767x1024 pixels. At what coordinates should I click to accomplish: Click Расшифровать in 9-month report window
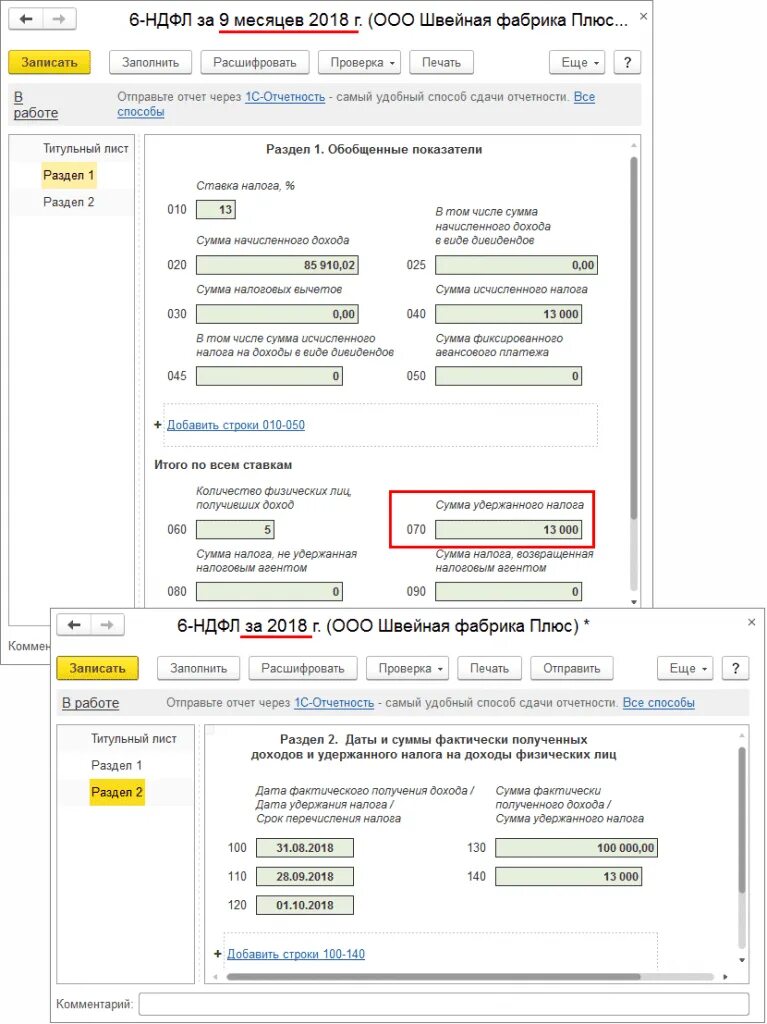tap(254, 63)
